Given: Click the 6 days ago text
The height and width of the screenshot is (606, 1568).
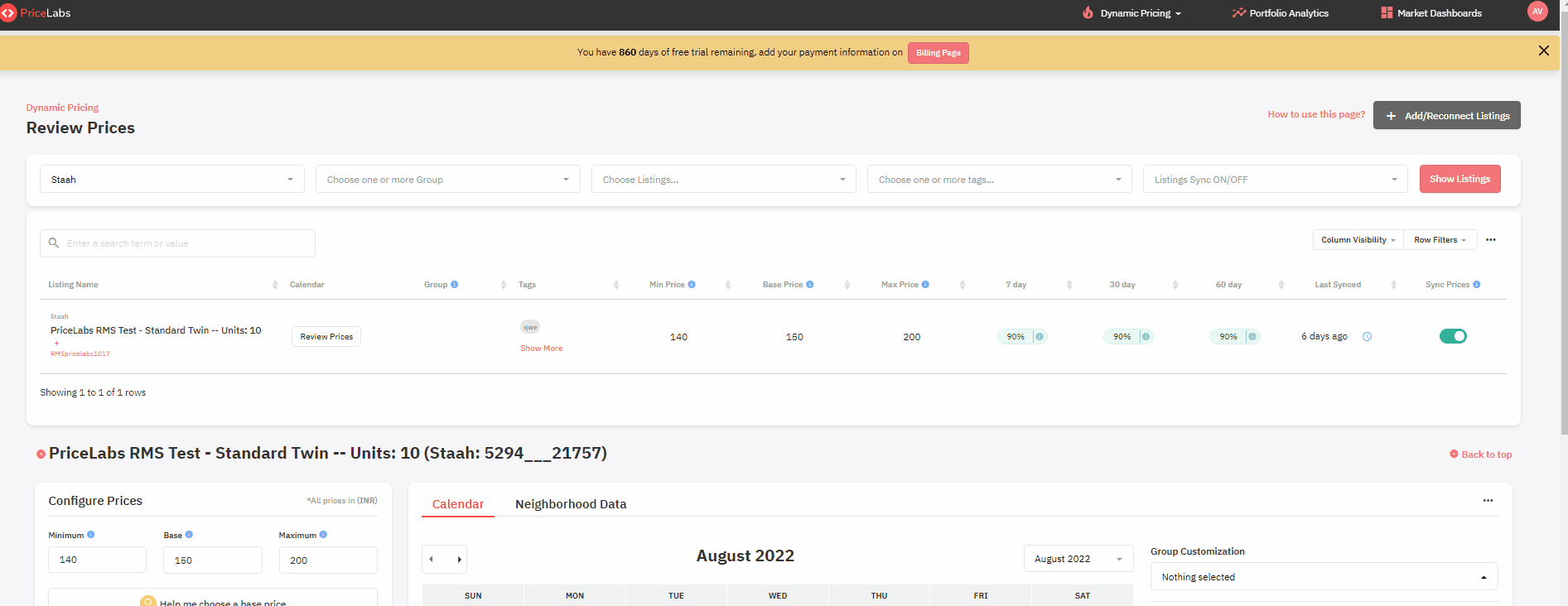Looking at the screenshot, I should coord(1324,336).
